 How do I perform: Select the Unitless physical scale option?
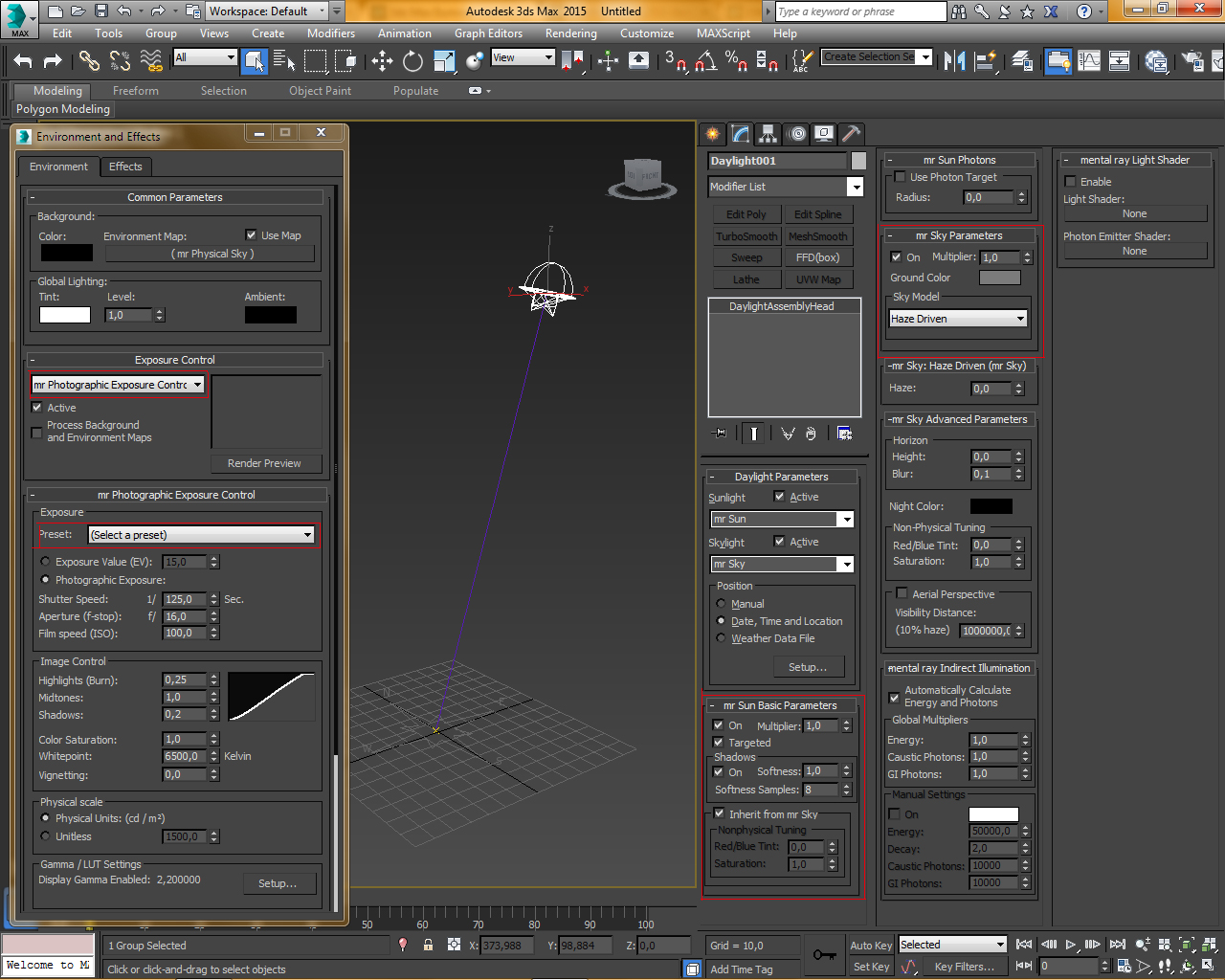pos(45,836)
